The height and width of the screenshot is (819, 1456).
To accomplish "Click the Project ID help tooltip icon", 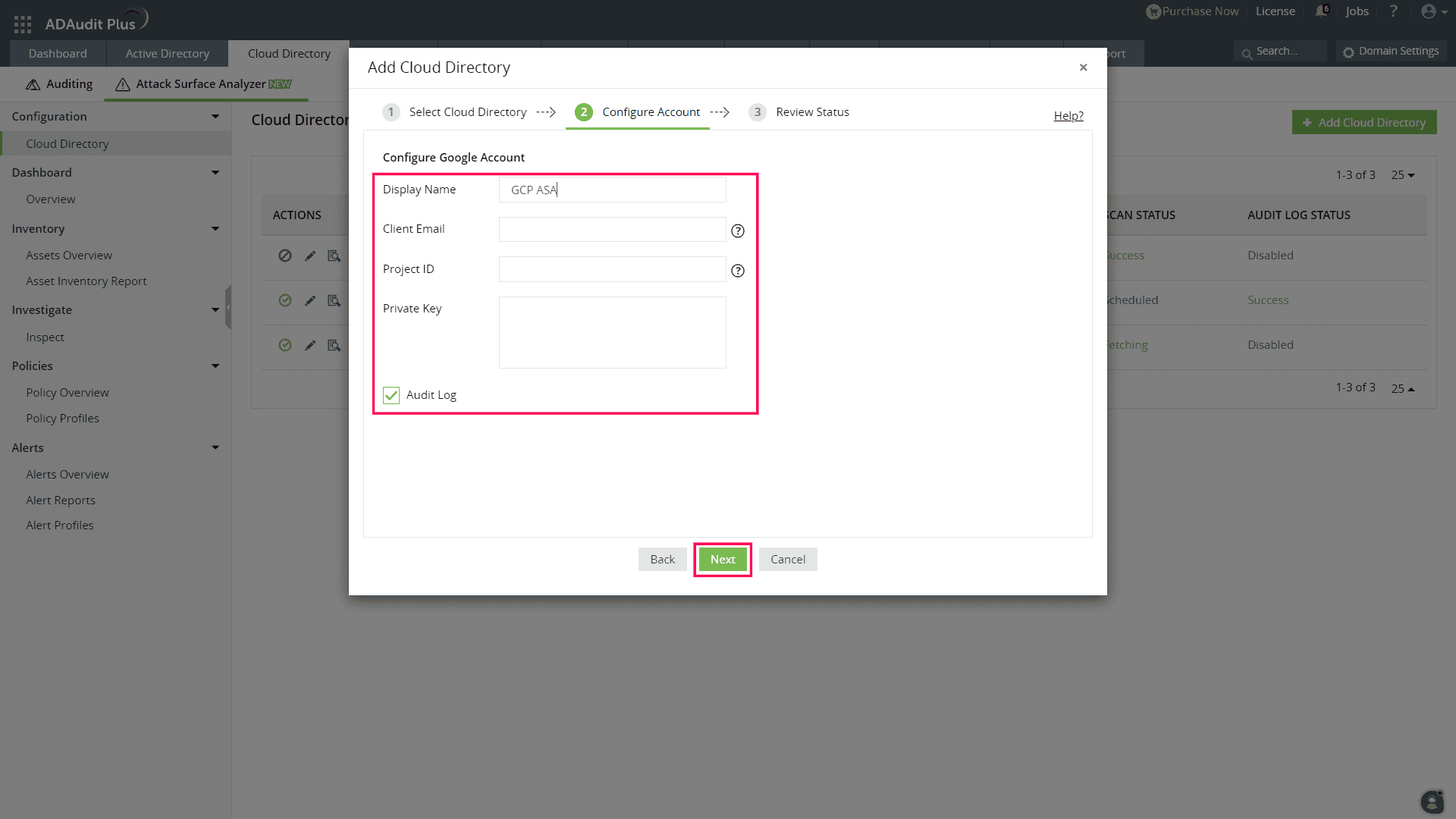I will tap(738, 270).
